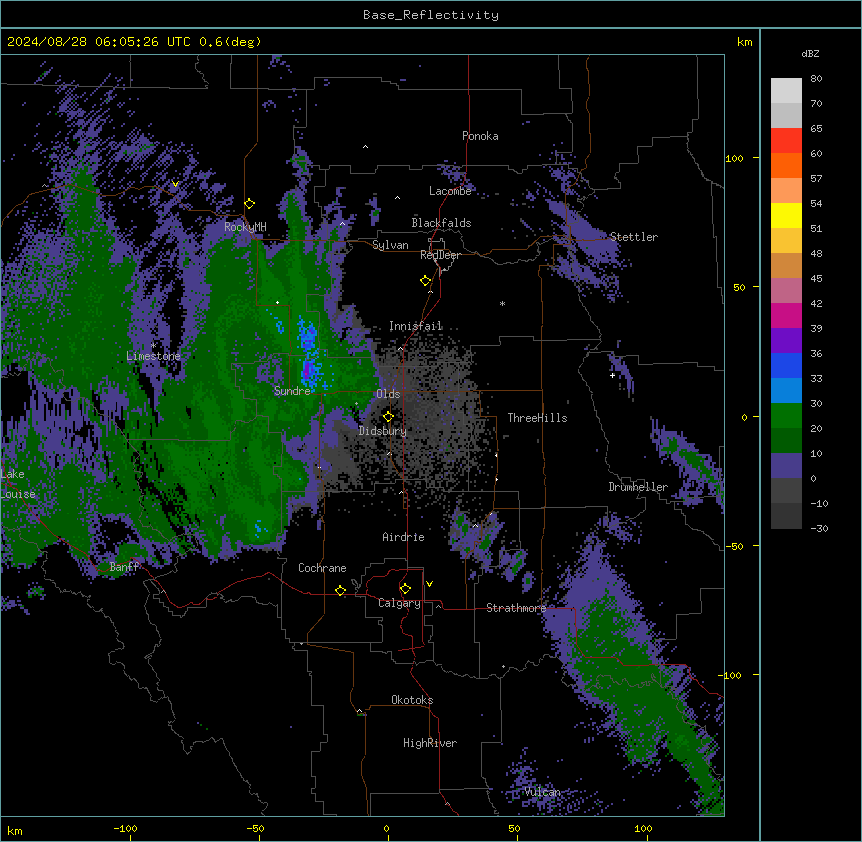Screen dimensions: 862x842
Task: Click the magenta storm core northeast of Sundre
Action: 307,369
